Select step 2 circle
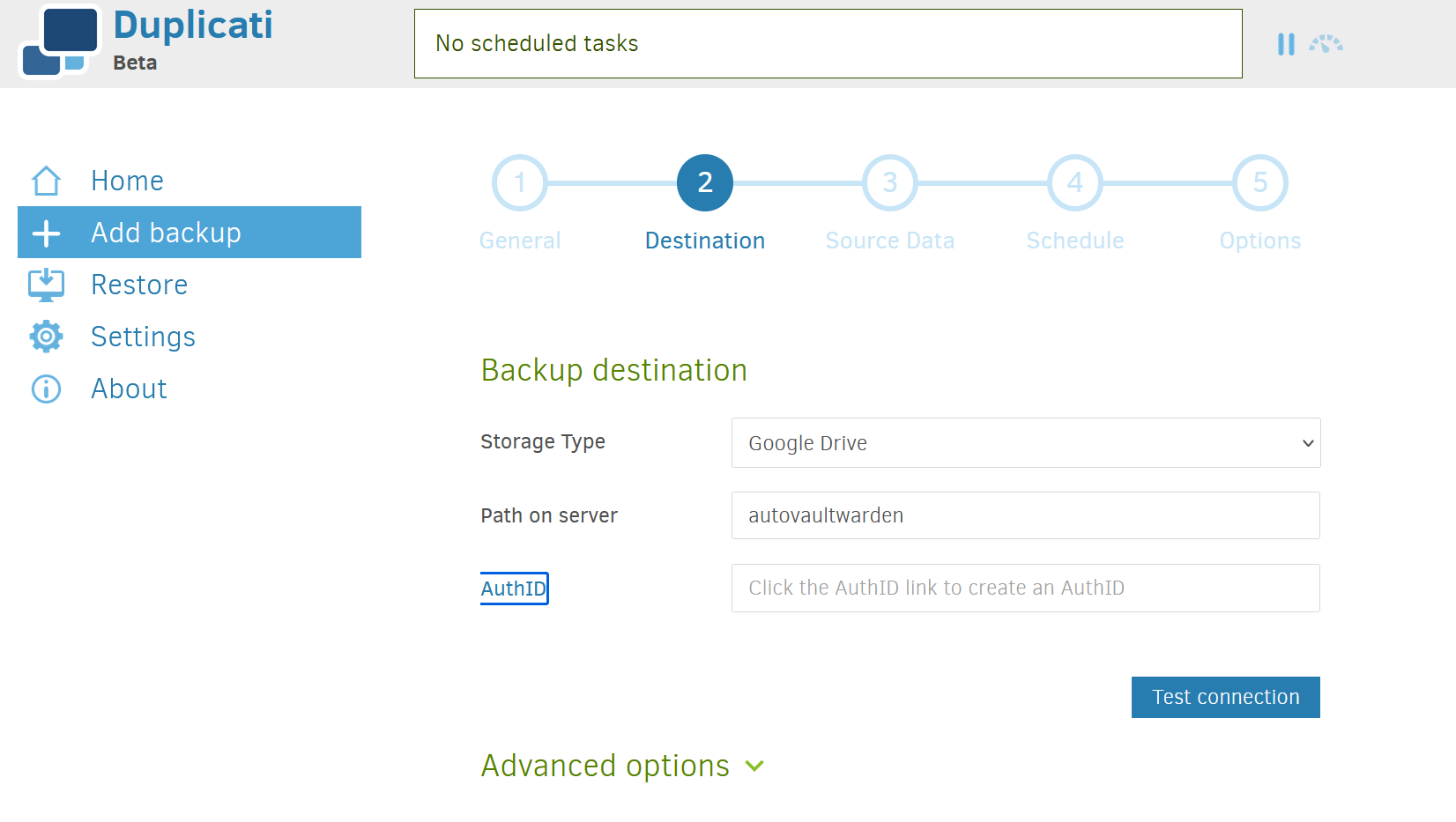Viewport: 1456px width, 822px height. [x=705, y=182]
